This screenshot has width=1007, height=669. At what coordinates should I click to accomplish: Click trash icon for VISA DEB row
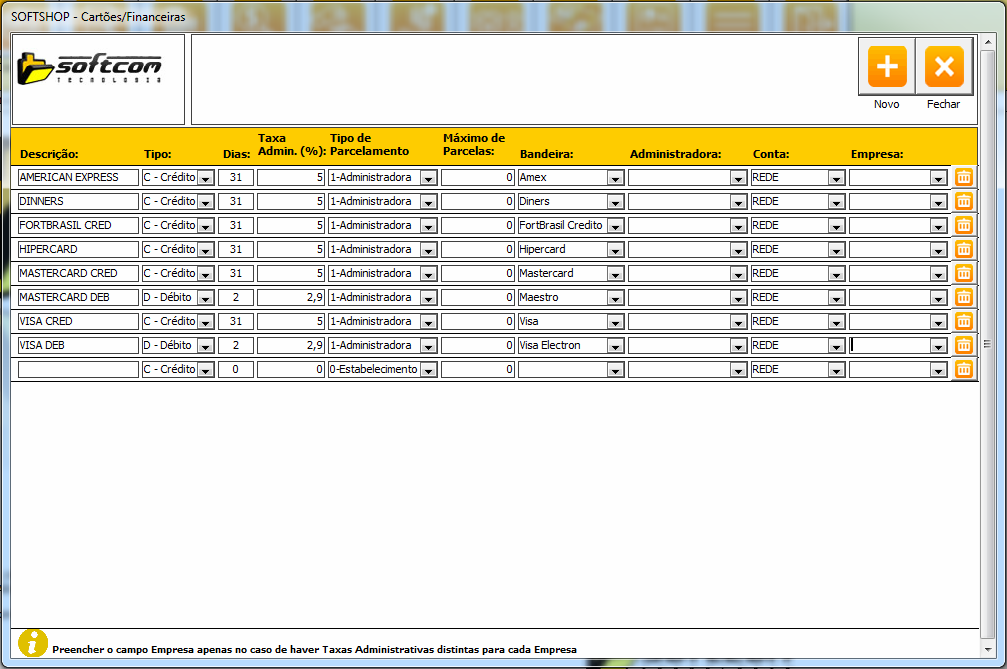(963, 345)
